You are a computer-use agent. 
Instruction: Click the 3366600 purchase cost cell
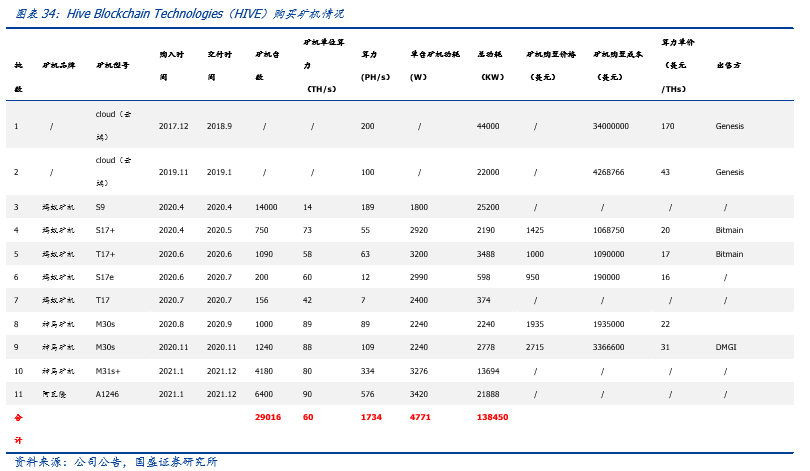pyautogui.click(x=609, y=347)
